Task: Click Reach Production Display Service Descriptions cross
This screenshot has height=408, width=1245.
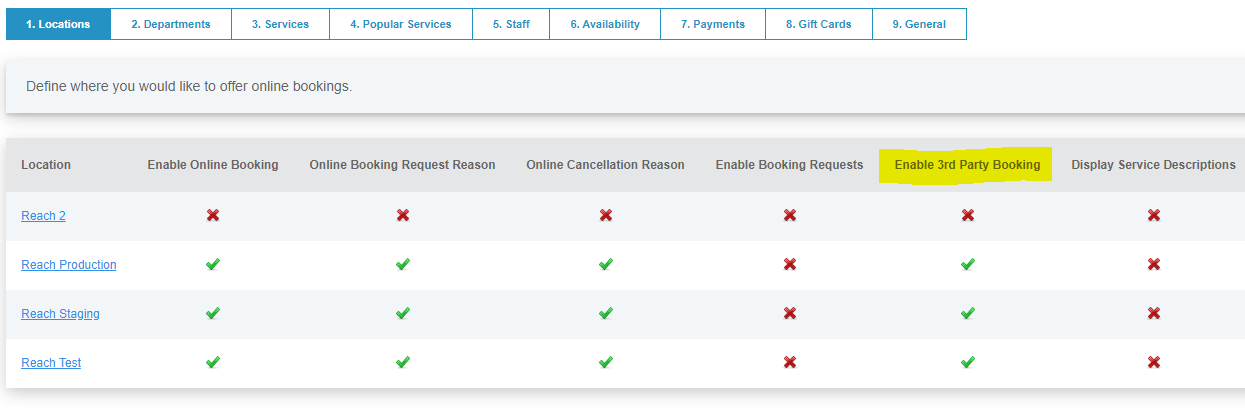Action: (x=1154, y=264)
